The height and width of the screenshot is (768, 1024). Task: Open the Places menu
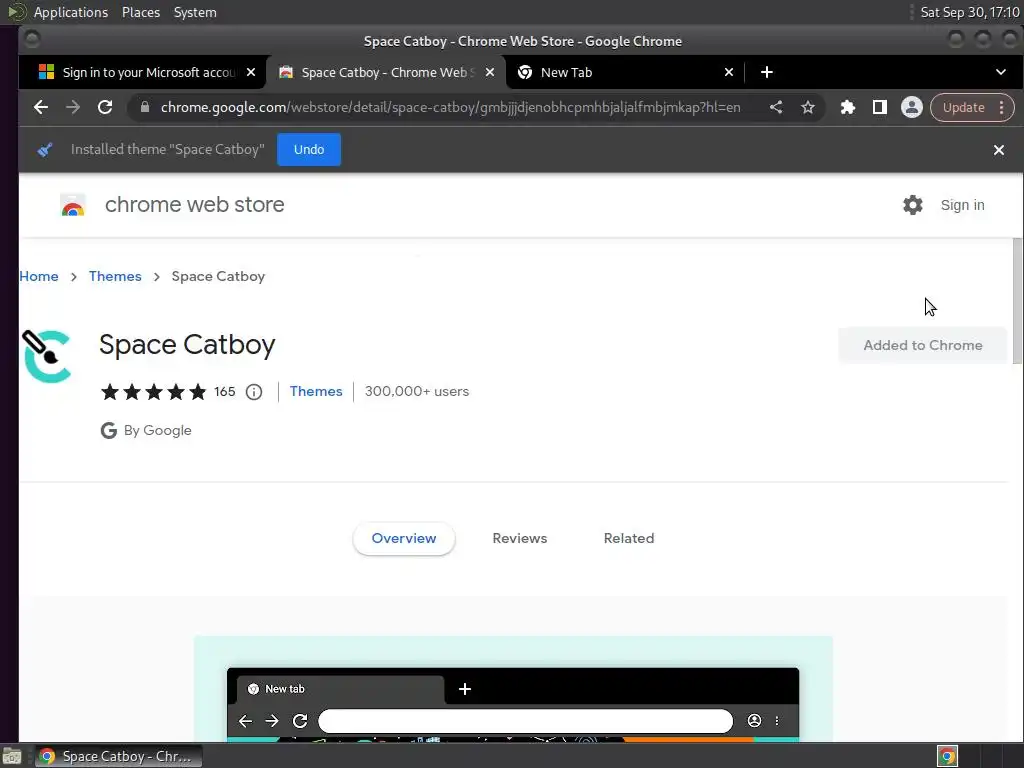(141, 12)
